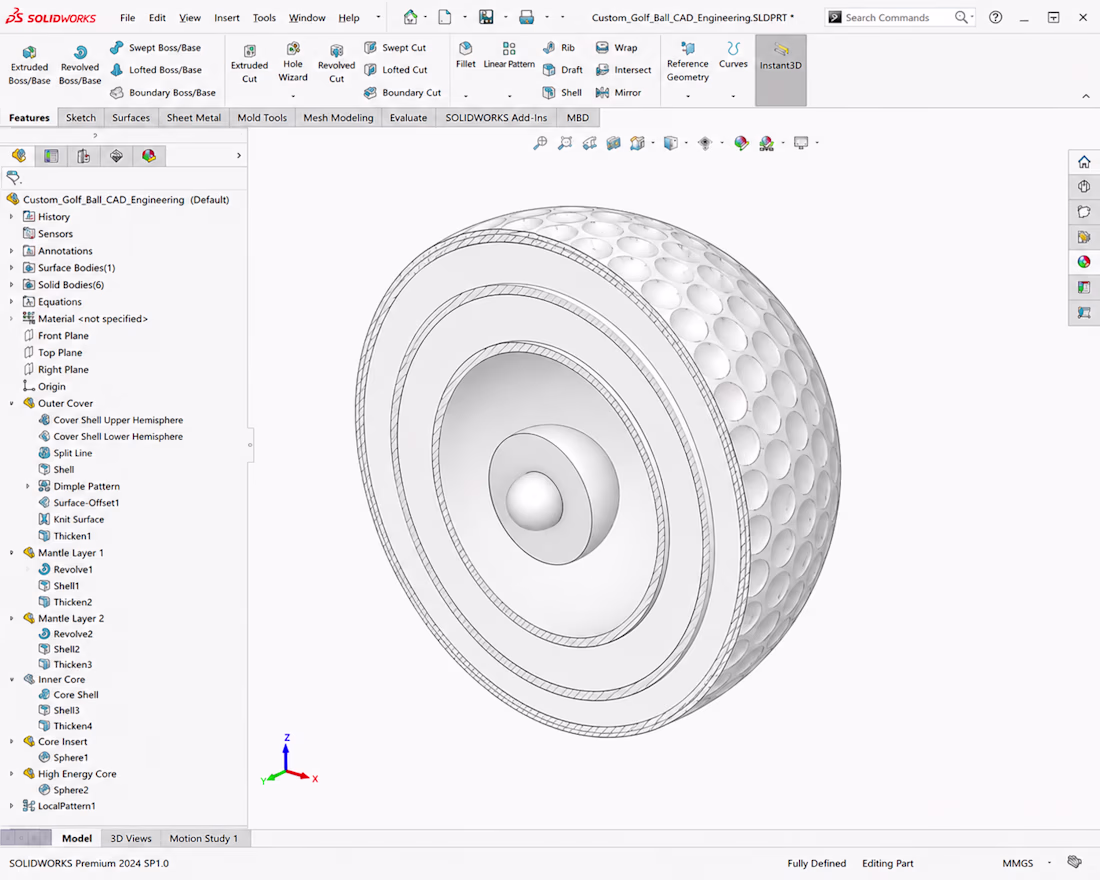Expand the Dimple Pattern feature
Viewport: 1100px width, 880px height.
[28, 486]
